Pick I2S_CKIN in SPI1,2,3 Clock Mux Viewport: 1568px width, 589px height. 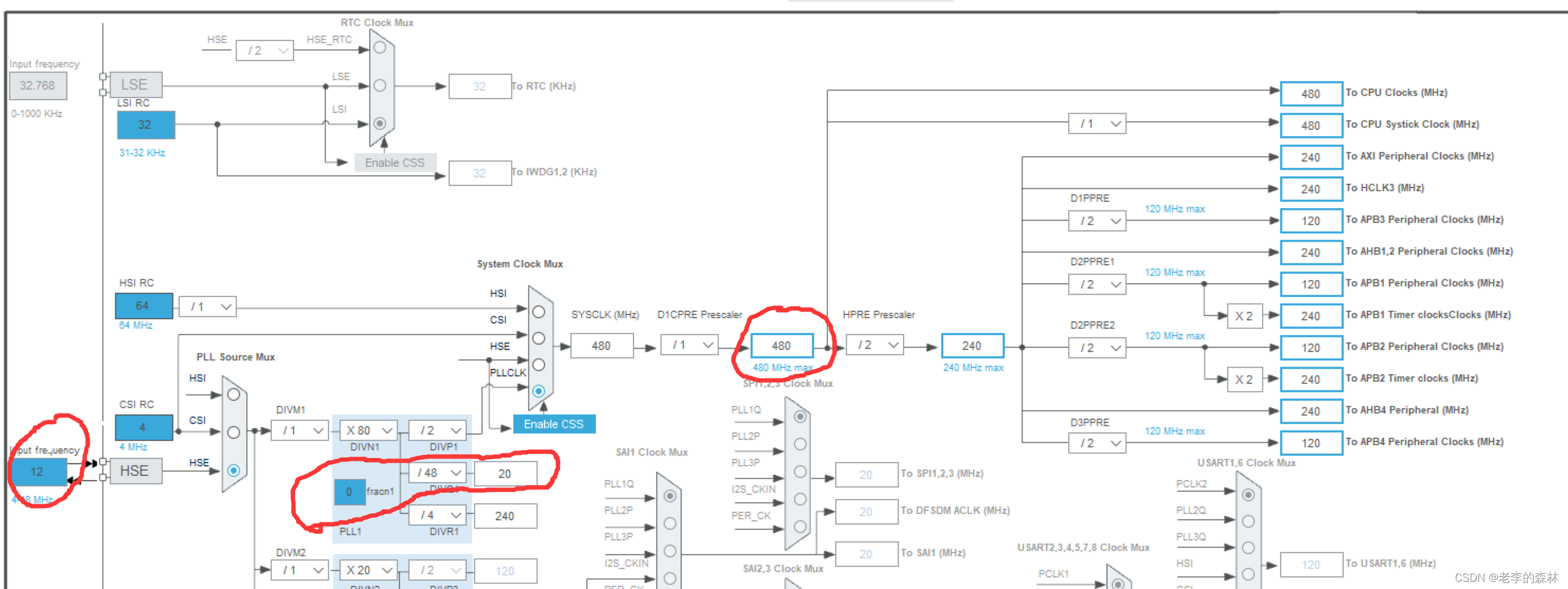[801, 499]
